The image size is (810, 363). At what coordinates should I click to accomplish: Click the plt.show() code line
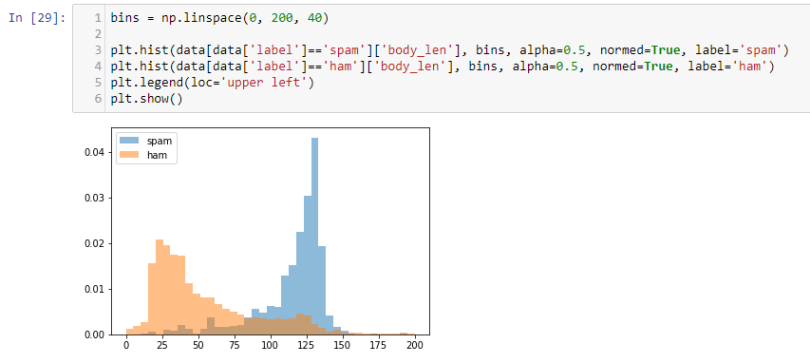tap(146, 99)
